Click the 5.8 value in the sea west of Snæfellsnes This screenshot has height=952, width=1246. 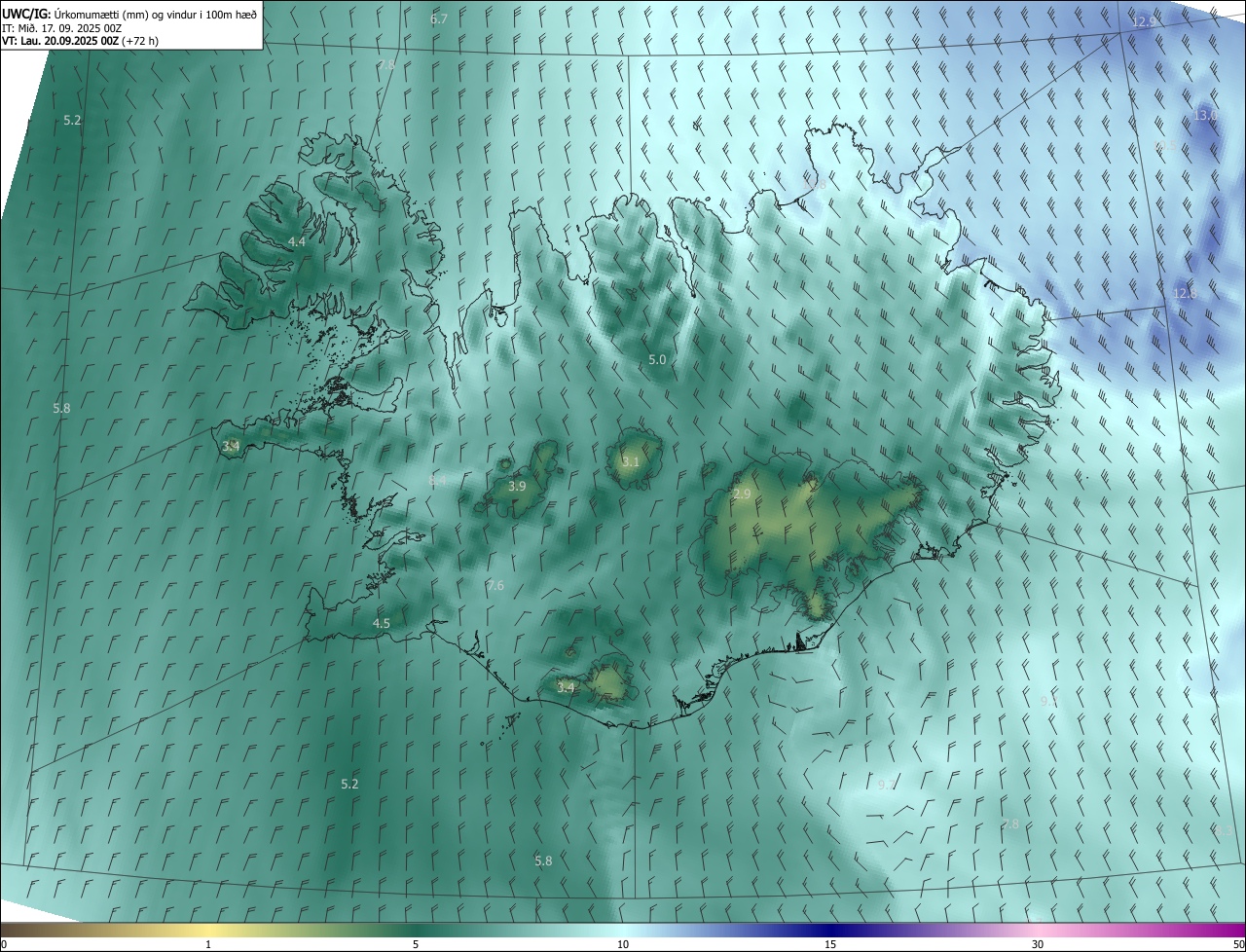pyautogui.click(x=61, y=408)
